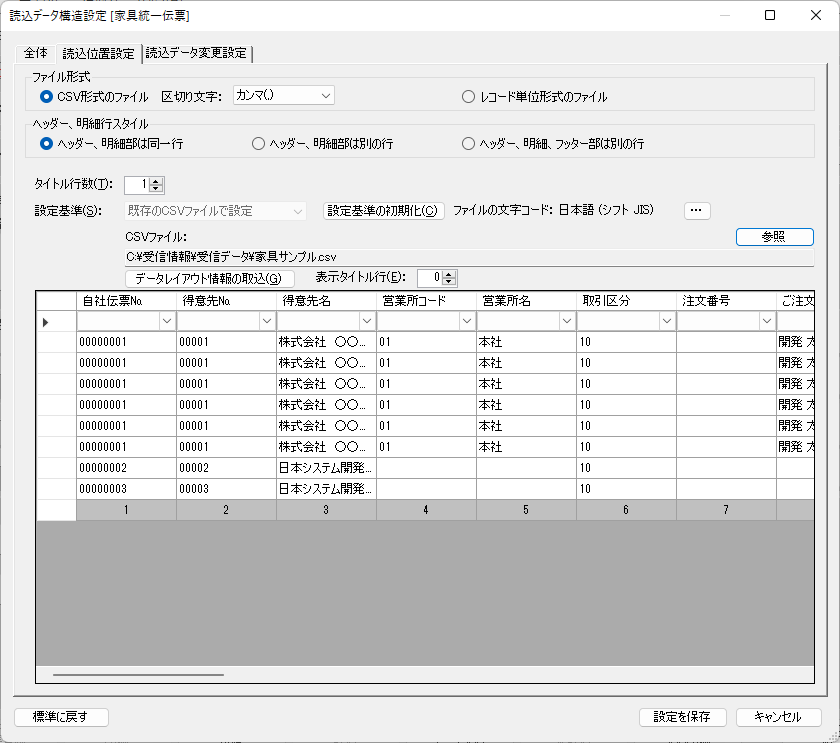Open dropdown under 得意先№ column
Image resolution: width=840 pixels, height=743 pixels.
click(267, 321)
